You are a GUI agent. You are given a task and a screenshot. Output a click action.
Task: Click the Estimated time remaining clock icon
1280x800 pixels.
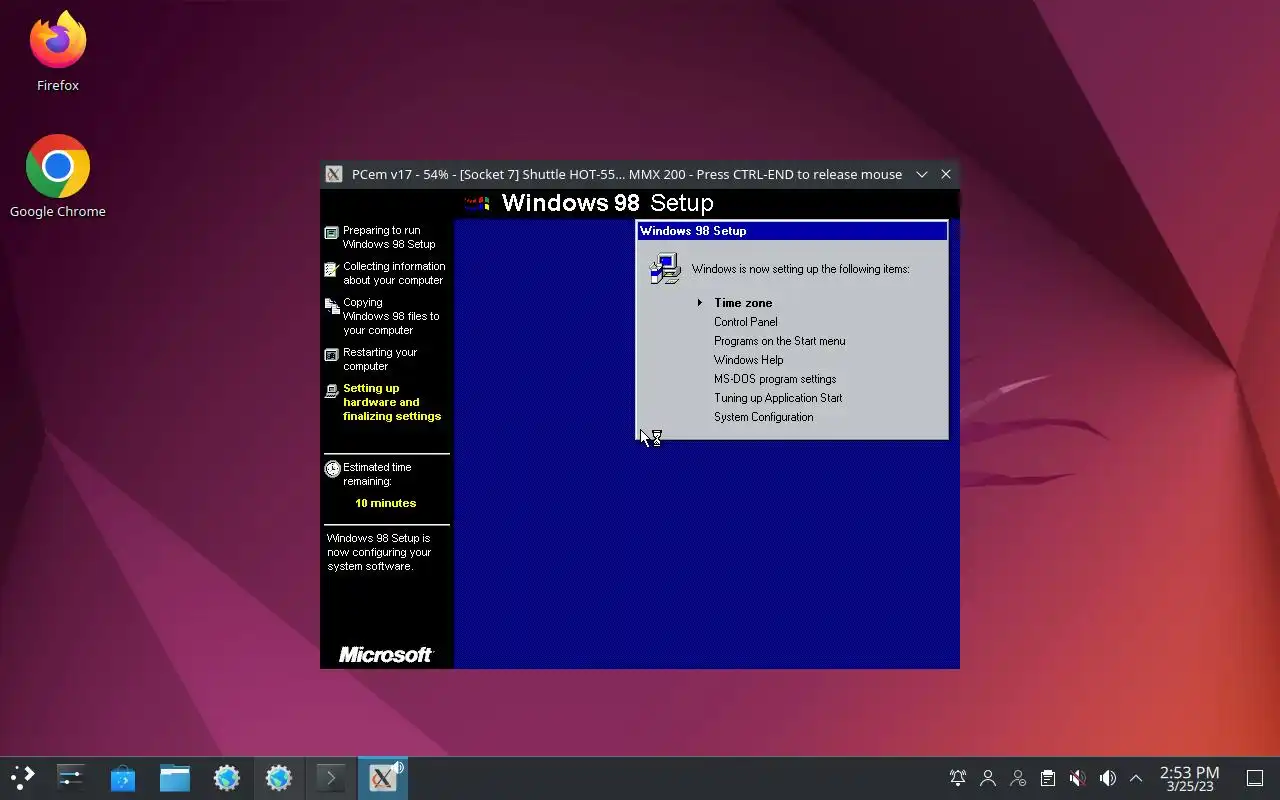[x=332, y=469]
